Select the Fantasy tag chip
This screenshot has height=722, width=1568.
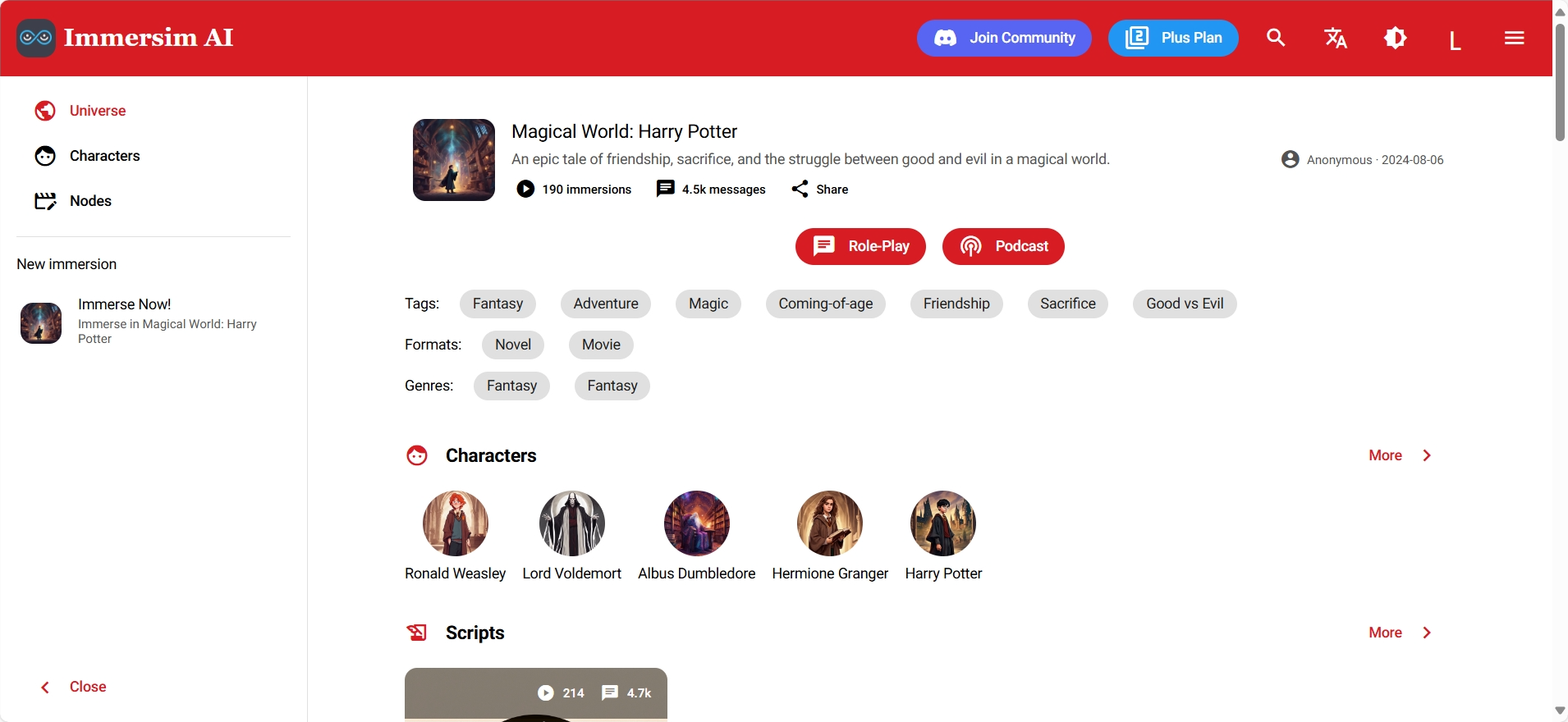click(497, 304)
